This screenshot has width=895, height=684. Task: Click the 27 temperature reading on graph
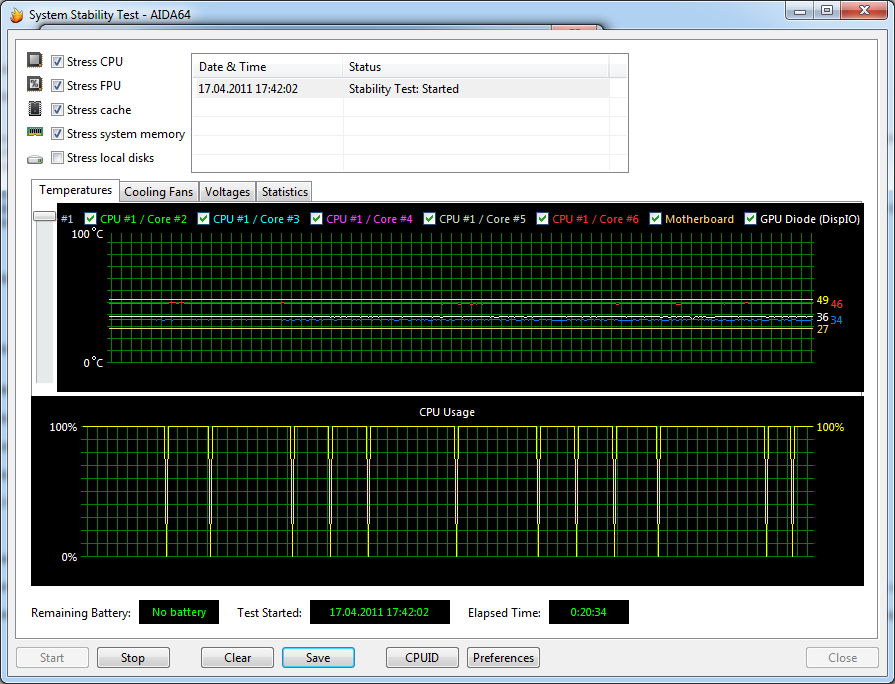(x=822, y=329)
